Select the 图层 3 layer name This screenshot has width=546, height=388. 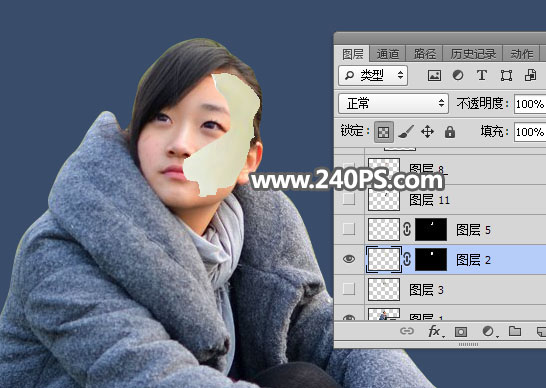426,290
